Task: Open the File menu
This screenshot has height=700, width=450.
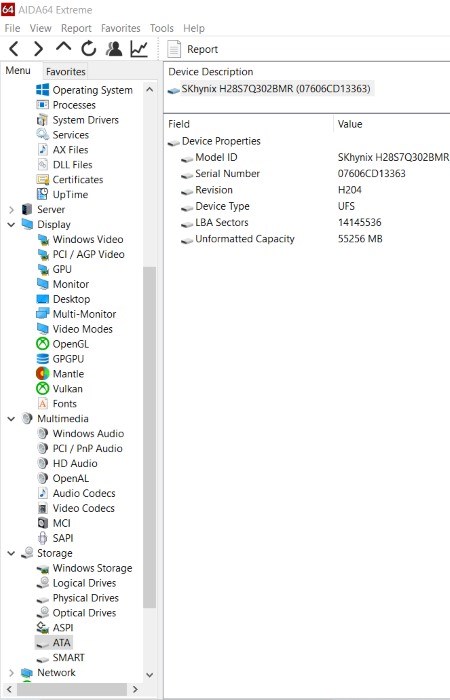Action: (x=12, y=28)
